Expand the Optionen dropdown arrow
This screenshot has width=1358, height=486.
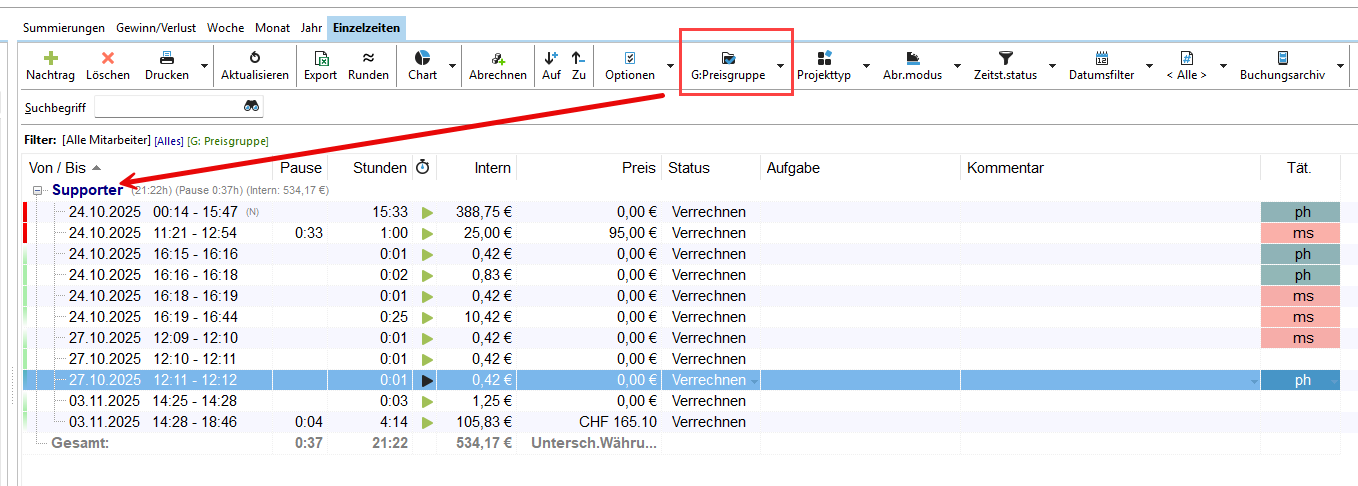[x=670, y=66]
